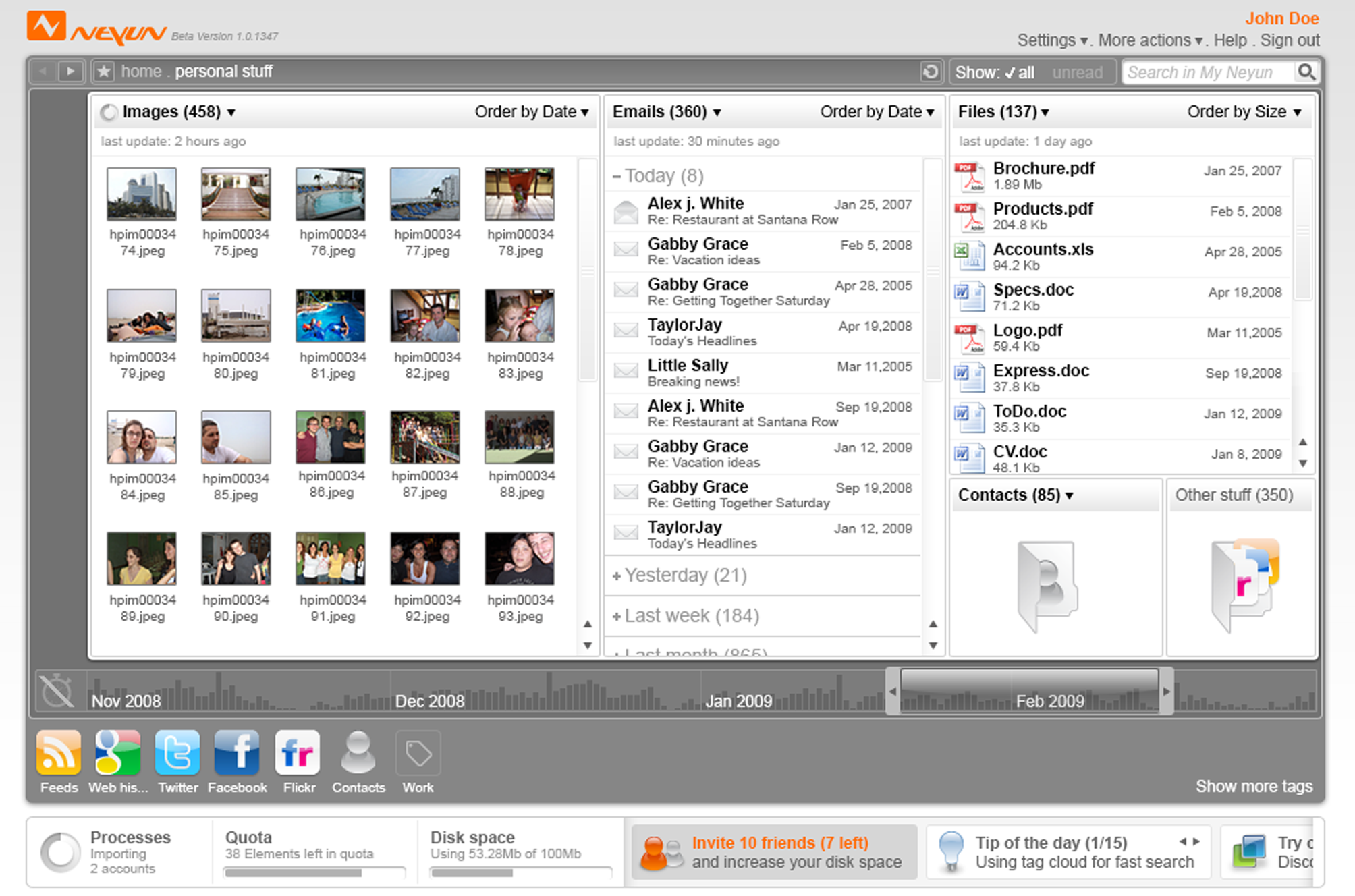Select the Show unread filter
Screen dimensions: 1355x896
(x=1077, y=72)
